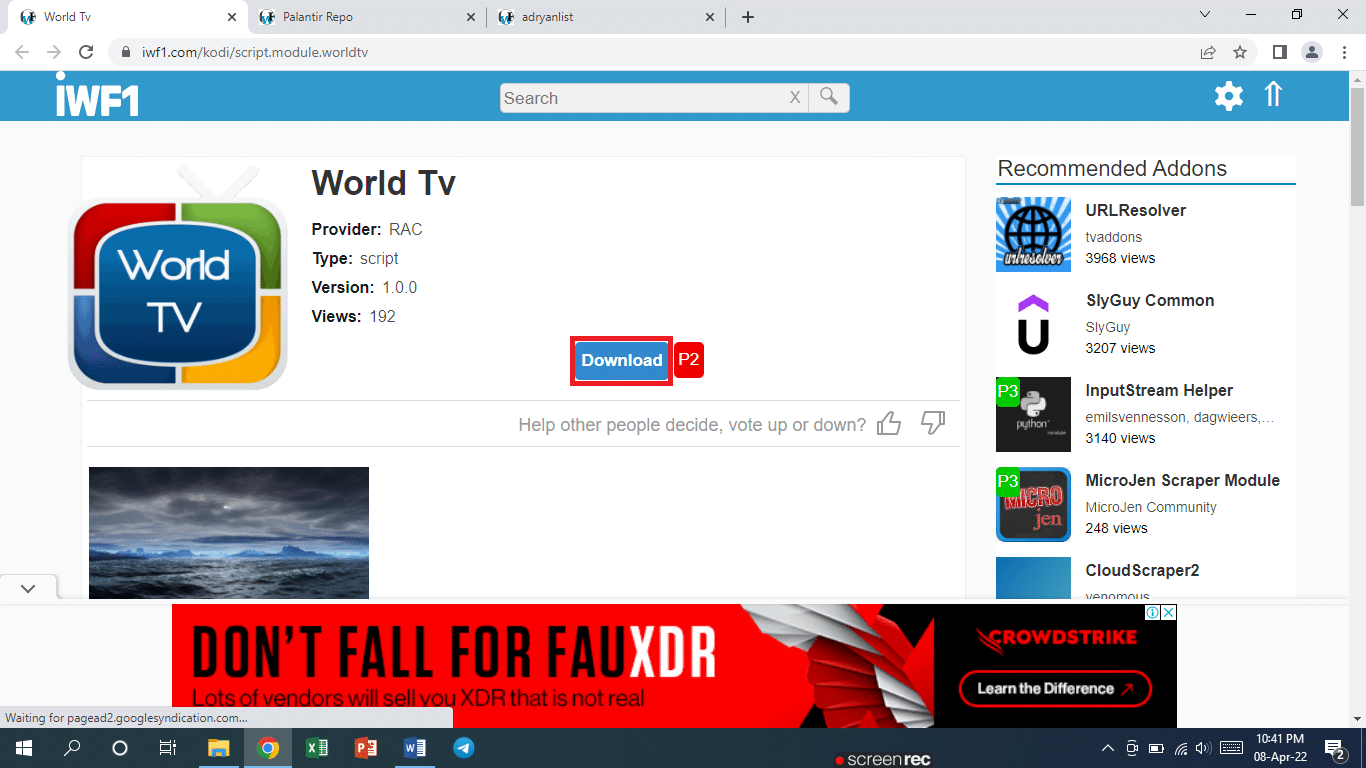The height and width of the screenshot is (768, 1366).
Task: Click the magnifier search icon
Action: click(829, 97)
